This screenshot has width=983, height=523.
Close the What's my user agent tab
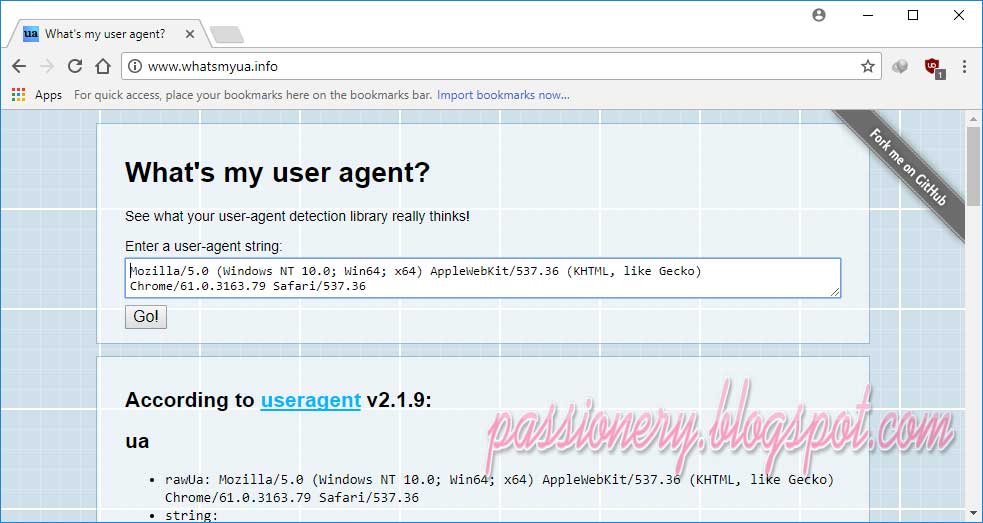click(190, 34)
